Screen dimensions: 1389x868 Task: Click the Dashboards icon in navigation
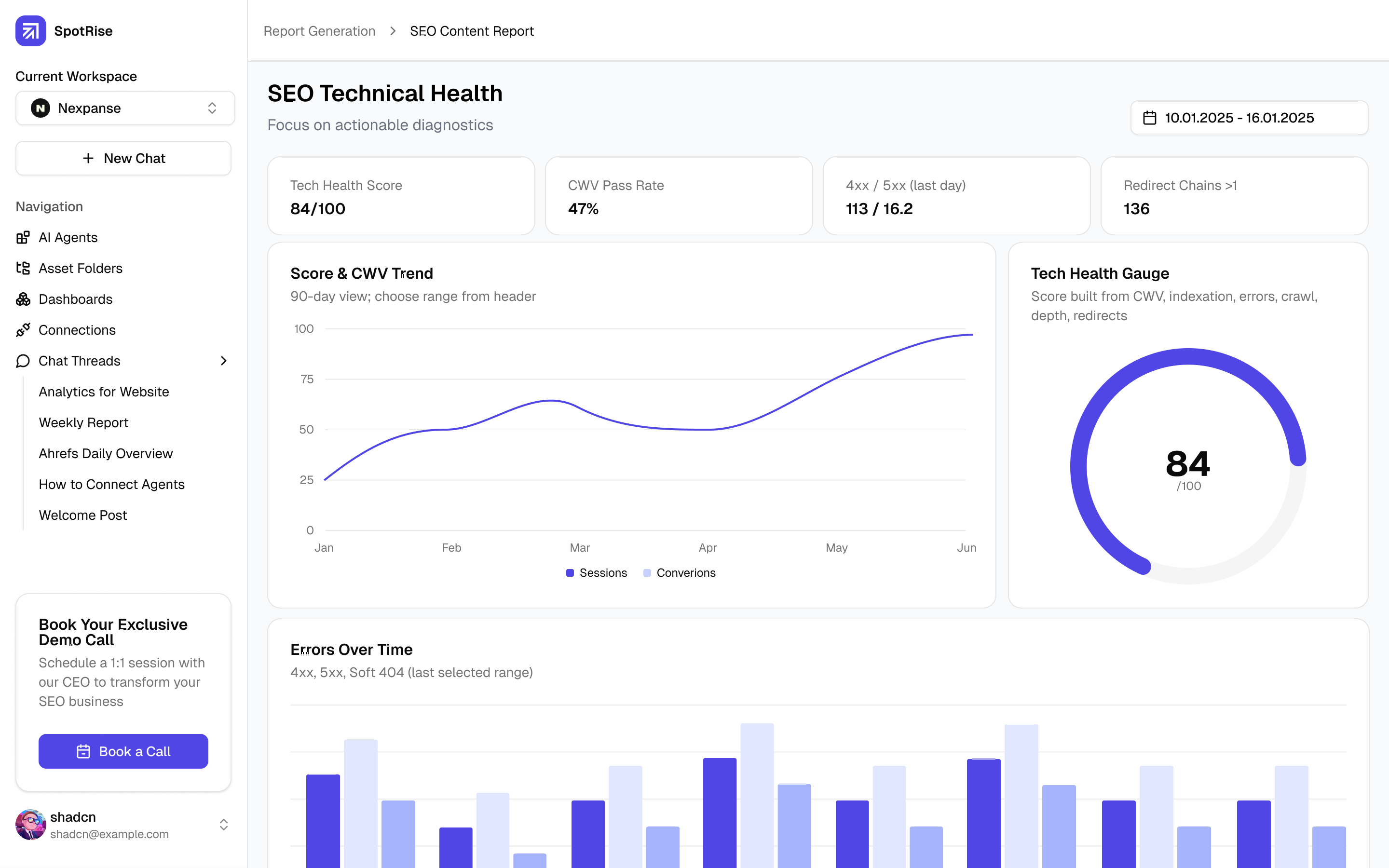pos(23,299)
